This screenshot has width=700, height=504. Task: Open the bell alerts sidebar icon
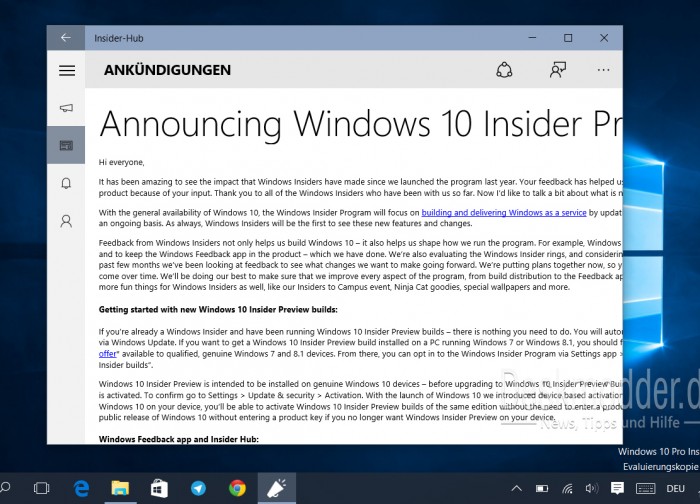coord(66,183)
